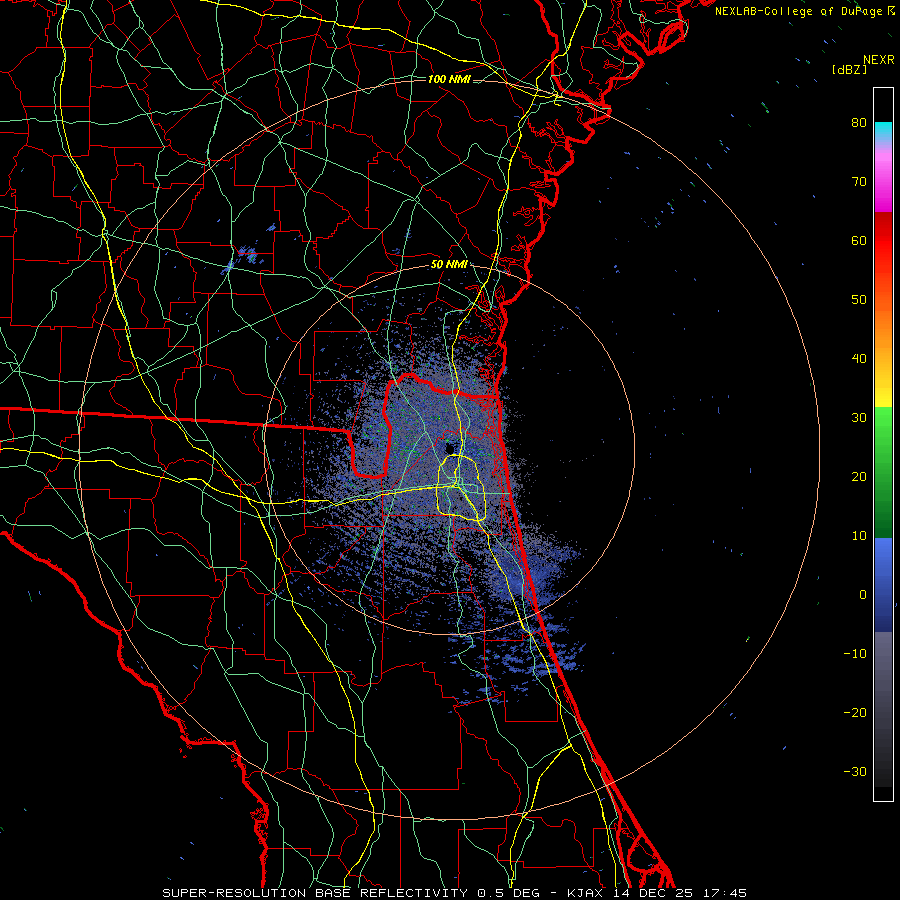Click the 0 value on dBZ scale
Image resolution: width=900 pixels, height=900 pixels.
pos(863,595)
